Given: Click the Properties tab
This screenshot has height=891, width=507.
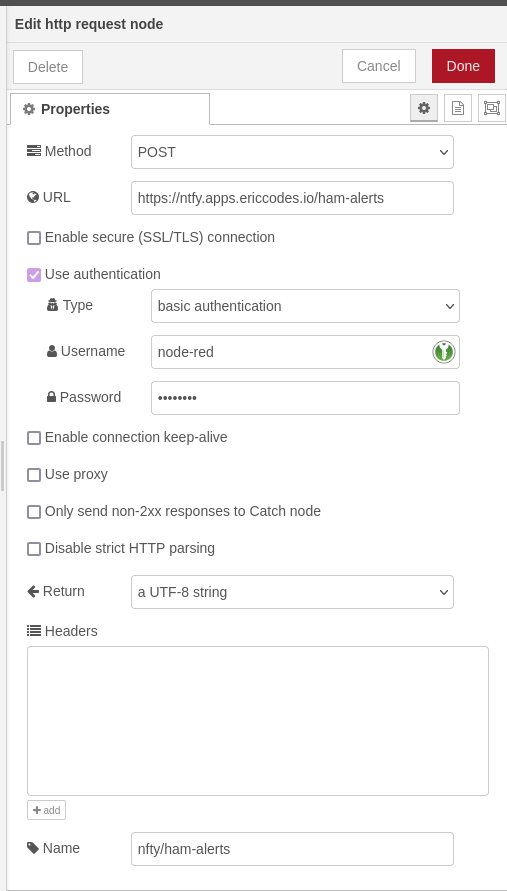Looking at the screenshot, I should [x=110, y=109].
